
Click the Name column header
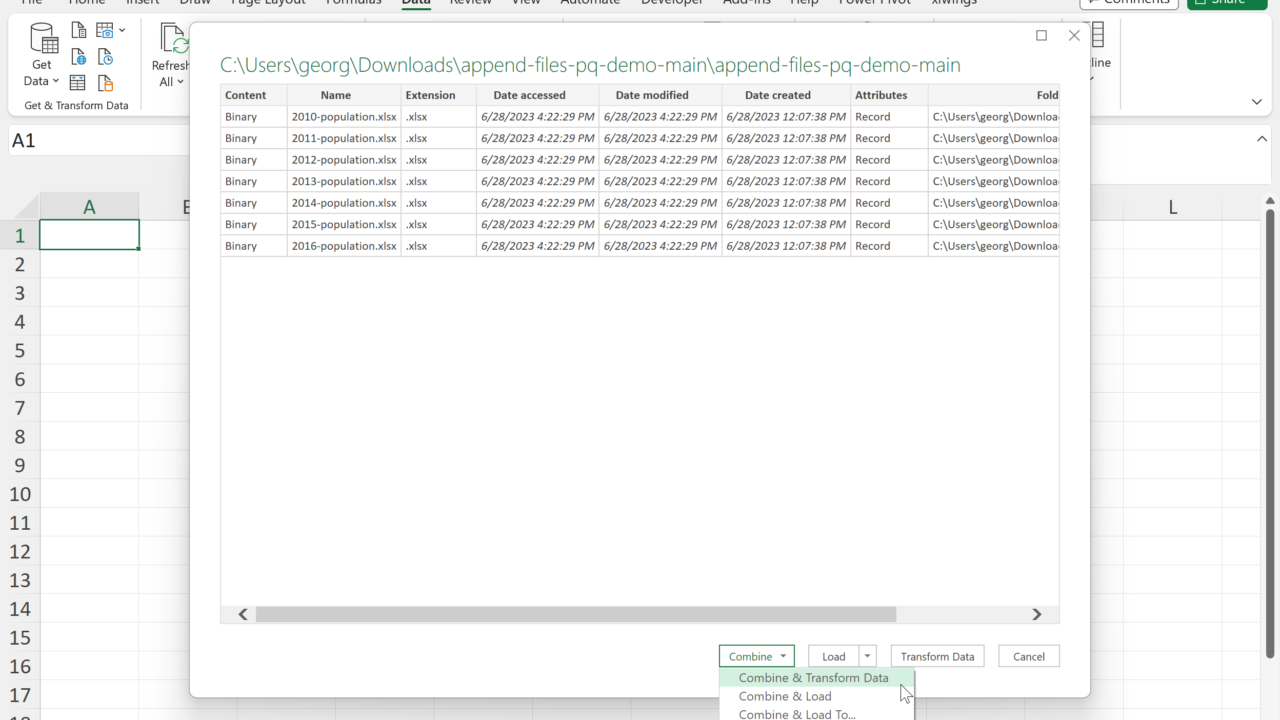point(344,95)
